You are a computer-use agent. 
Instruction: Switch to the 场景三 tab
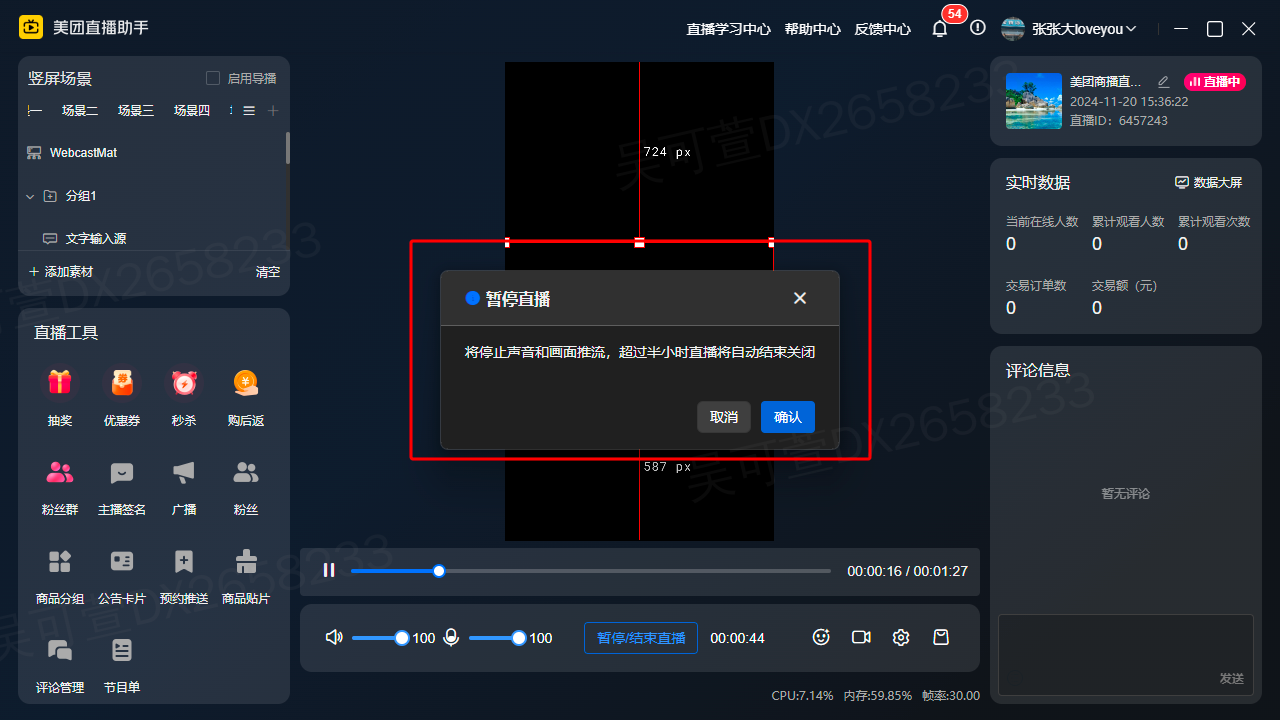(x=136, y=111)
